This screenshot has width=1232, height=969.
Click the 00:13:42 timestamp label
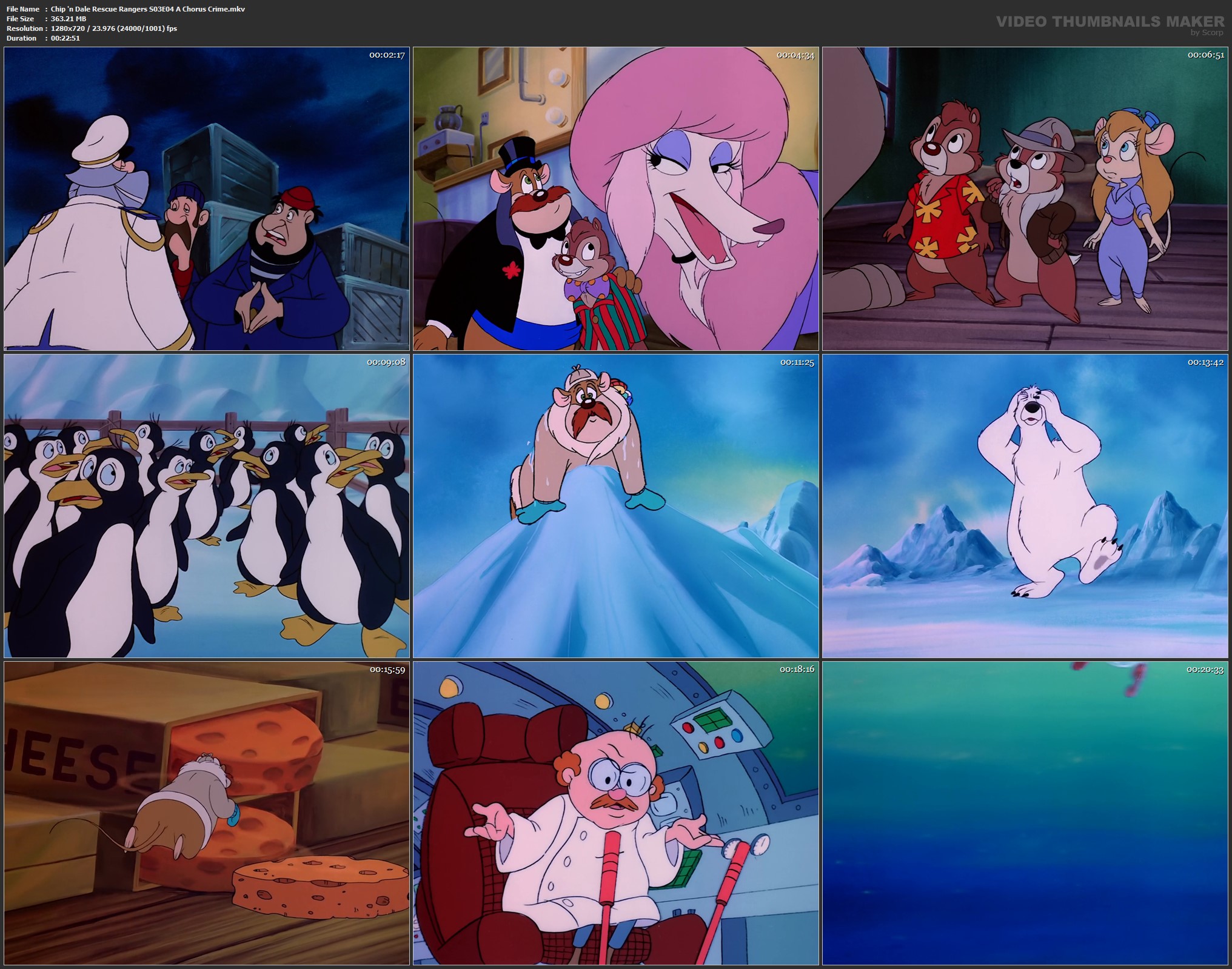pos(1205,362)
